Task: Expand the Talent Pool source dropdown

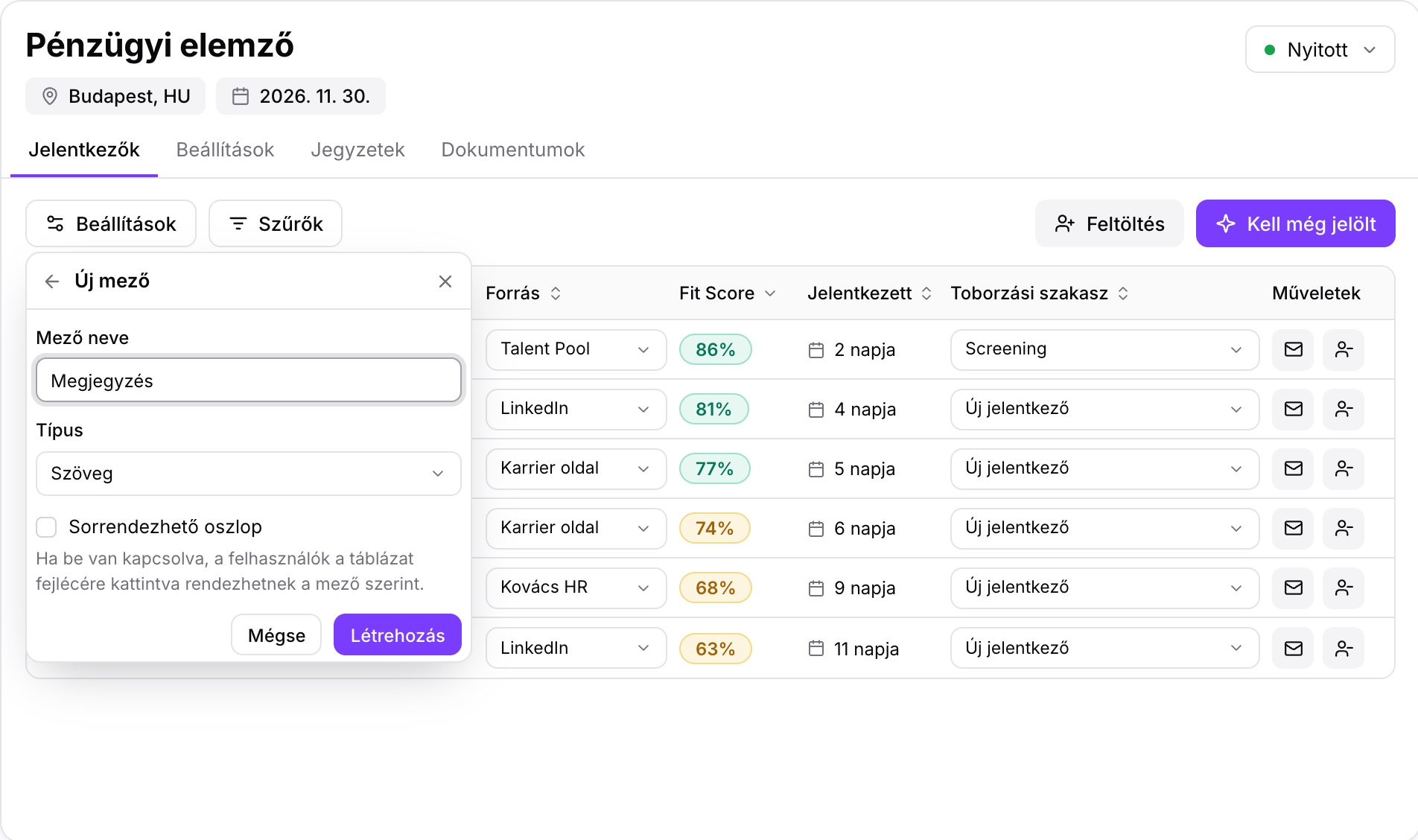Action: [576, 349]
